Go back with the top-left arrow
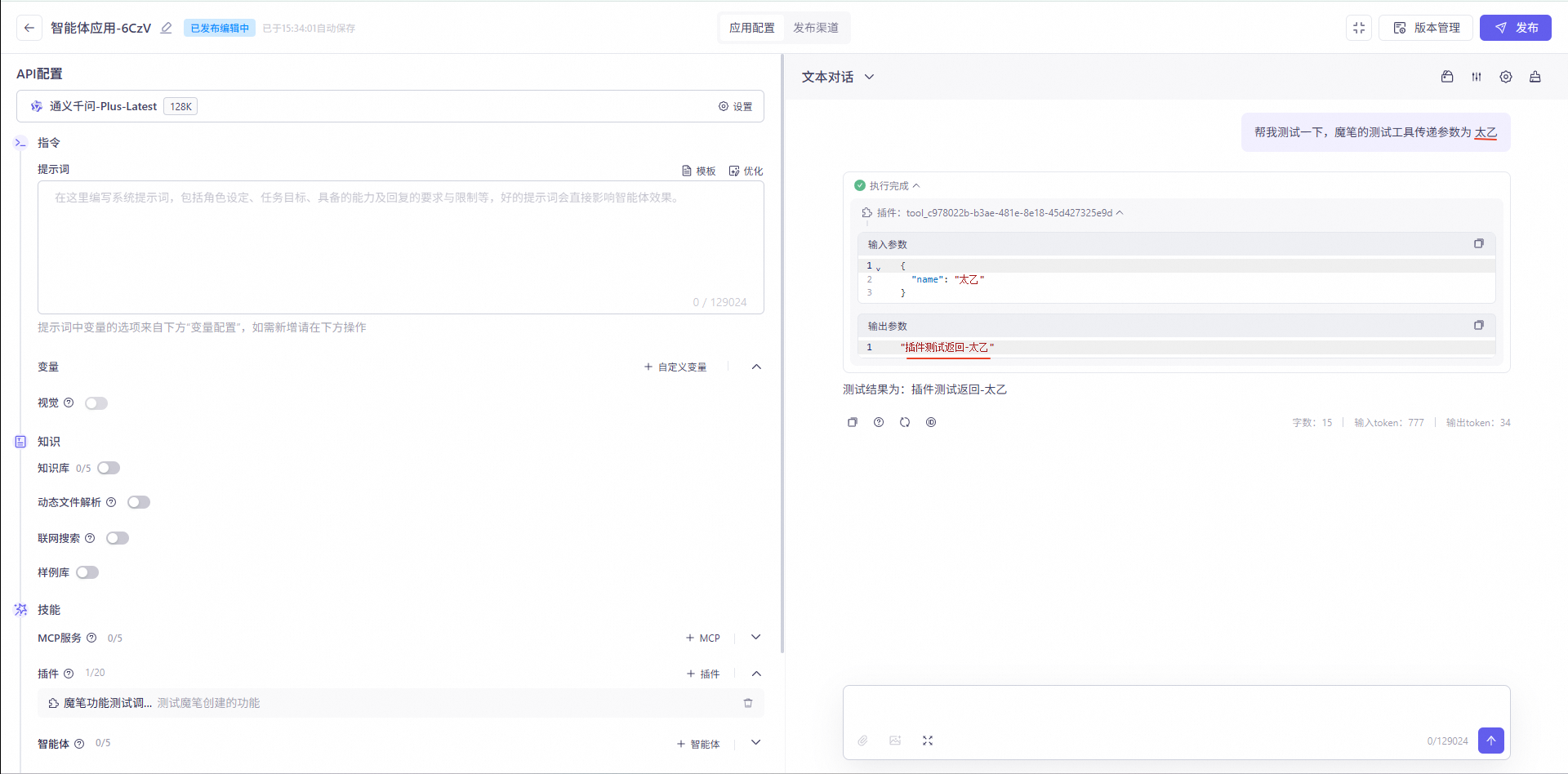Image resolution: width=1568 pixels, height=774 pixels. [x=29, y=28]
